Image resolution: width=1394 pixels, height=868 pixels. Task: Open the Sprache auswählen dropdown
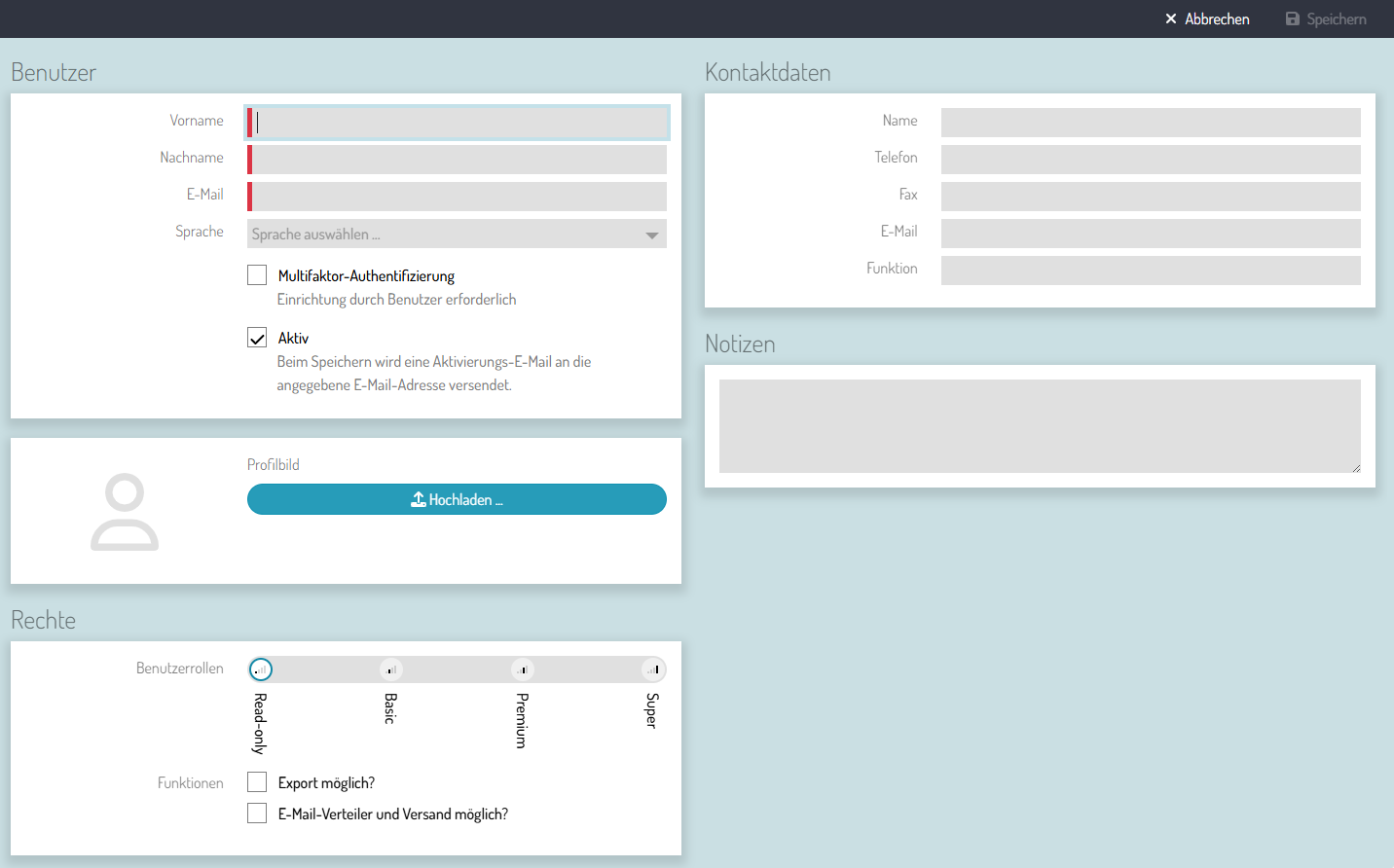click(446, 235)
